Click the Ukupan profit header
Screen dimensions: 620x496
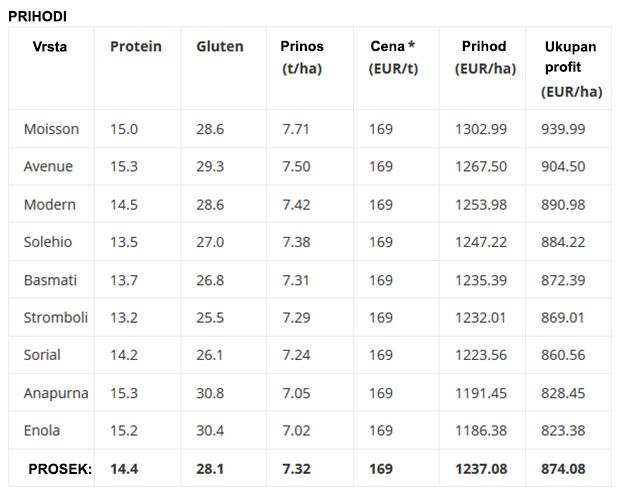[x=571, y=69]
